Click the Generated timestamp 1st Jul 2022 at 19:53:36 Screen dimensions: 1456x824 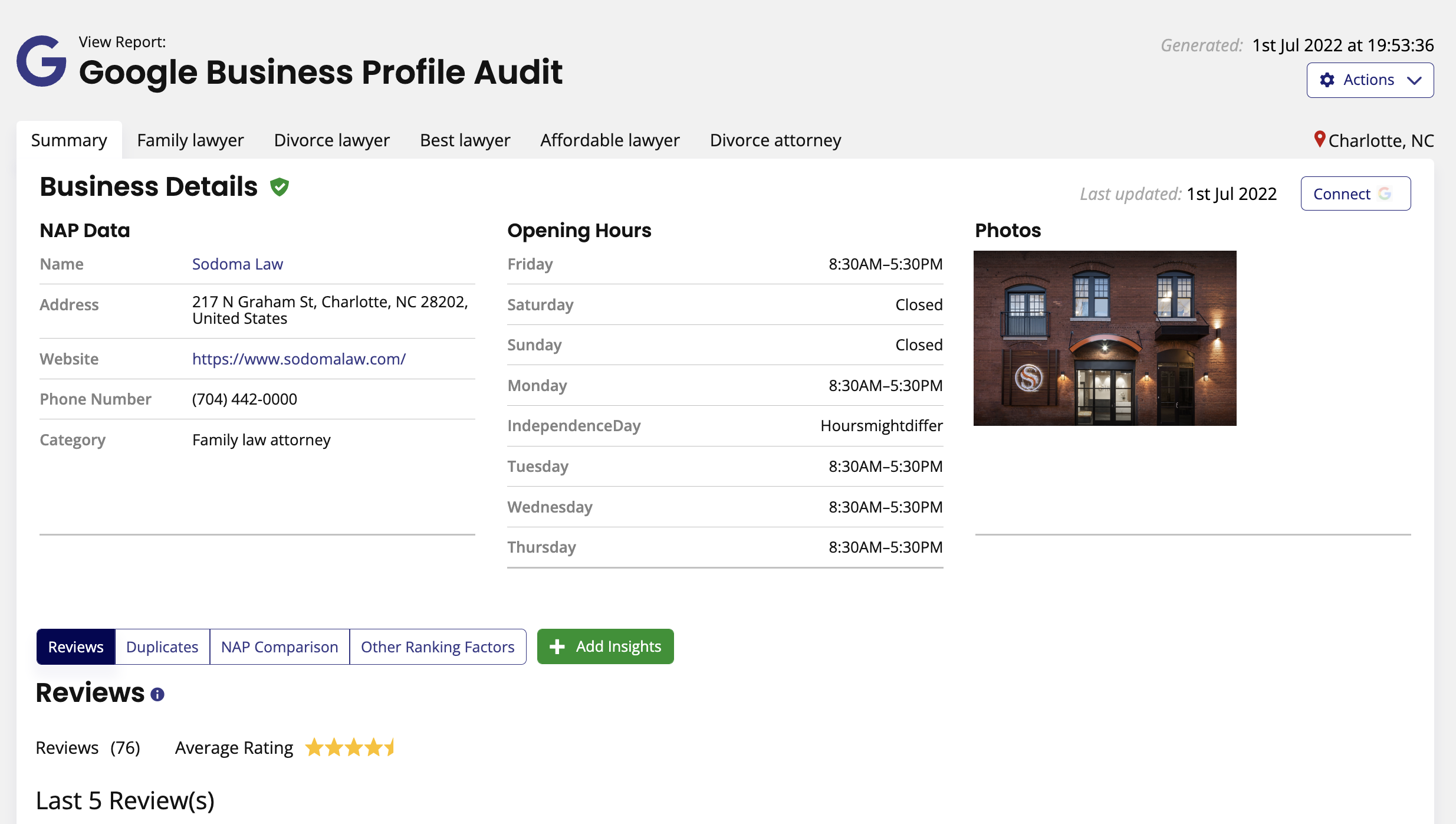coord(1343,45)
